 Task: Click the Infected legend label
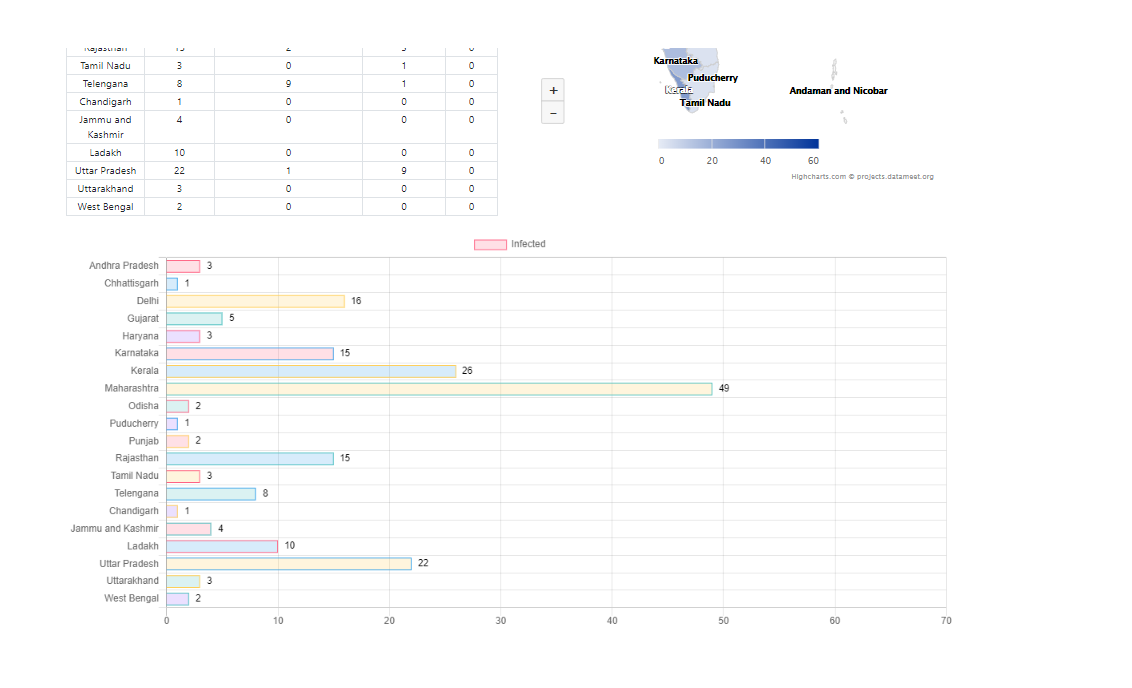528,244
